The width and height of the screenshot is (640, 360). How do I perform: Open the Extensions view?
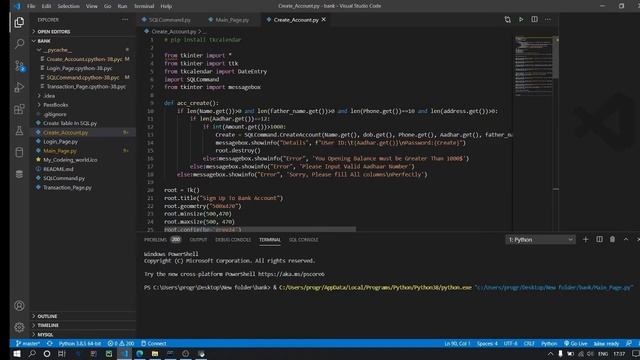point(19,109)
